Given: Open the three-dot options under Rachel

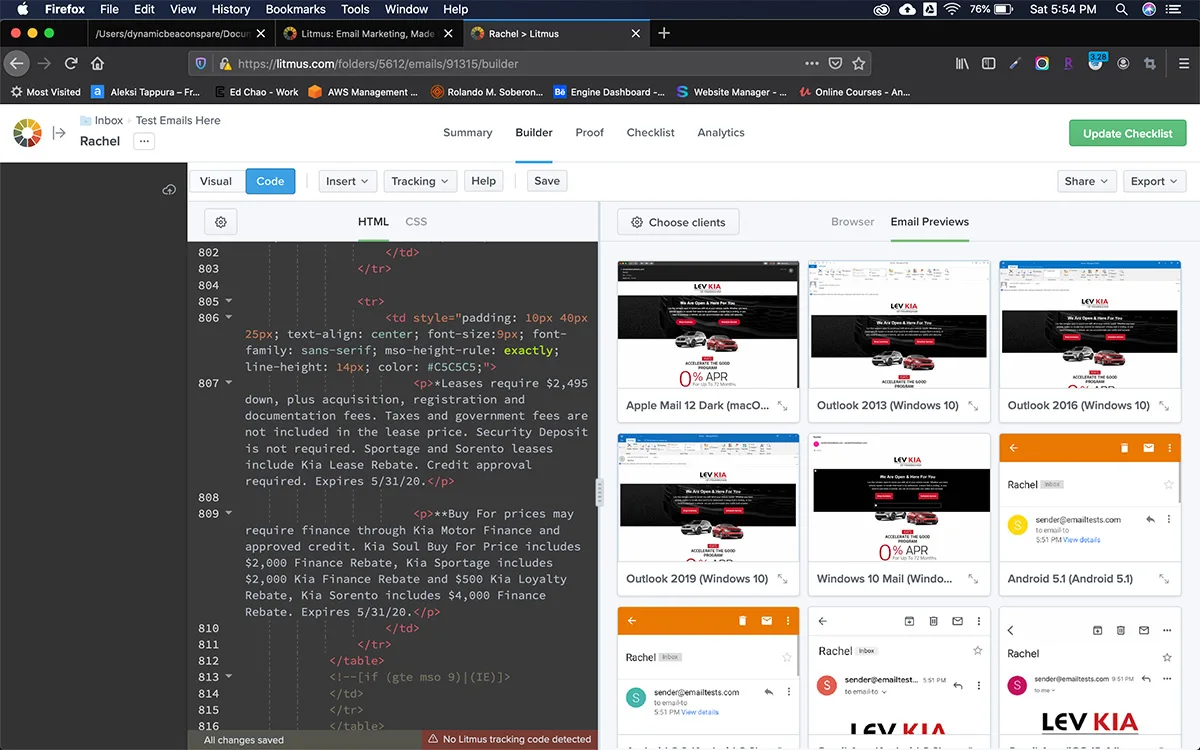Looking at the screenshot, I should click(x=144, y=141).
